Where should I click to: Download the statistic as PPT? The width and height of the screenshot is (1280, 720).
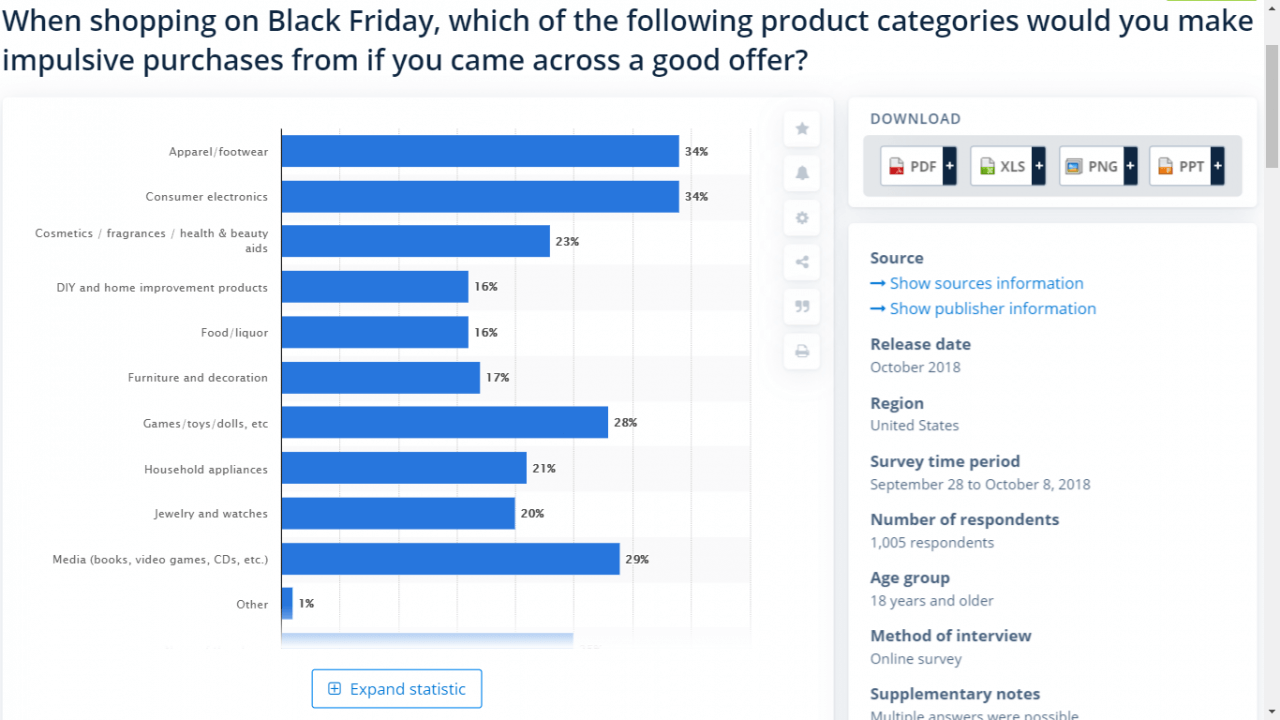(1181, 166)
